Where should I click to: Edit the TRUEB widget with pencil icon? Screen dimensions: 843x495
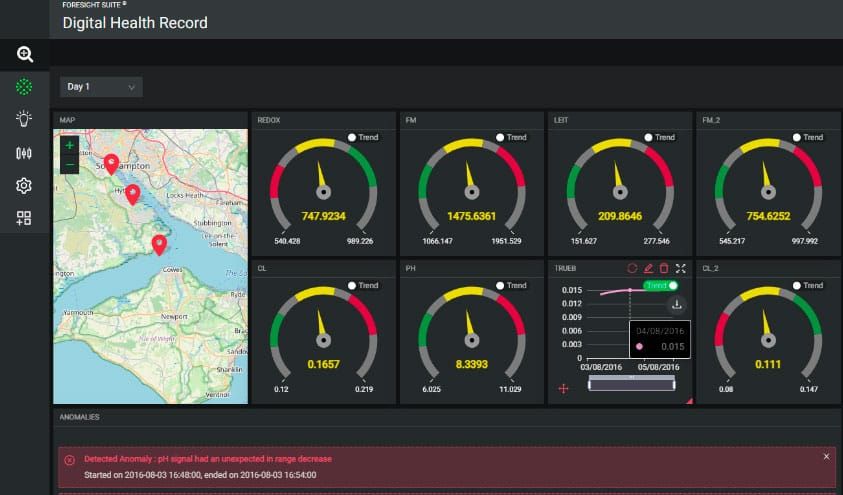(x=648, y=268)
